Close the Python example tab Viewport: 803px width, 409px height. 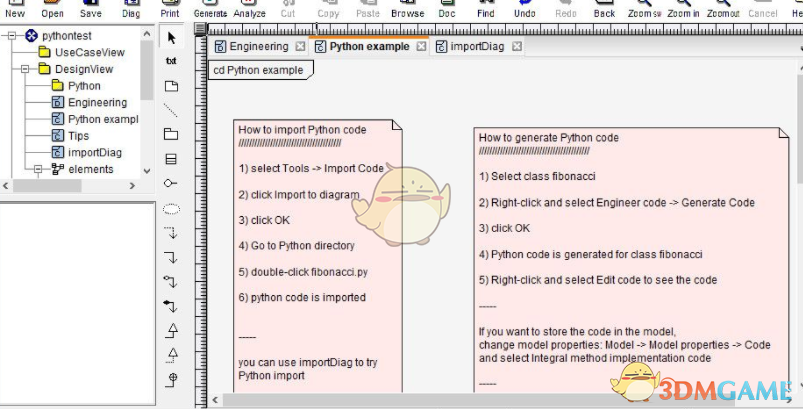point(421,47)
